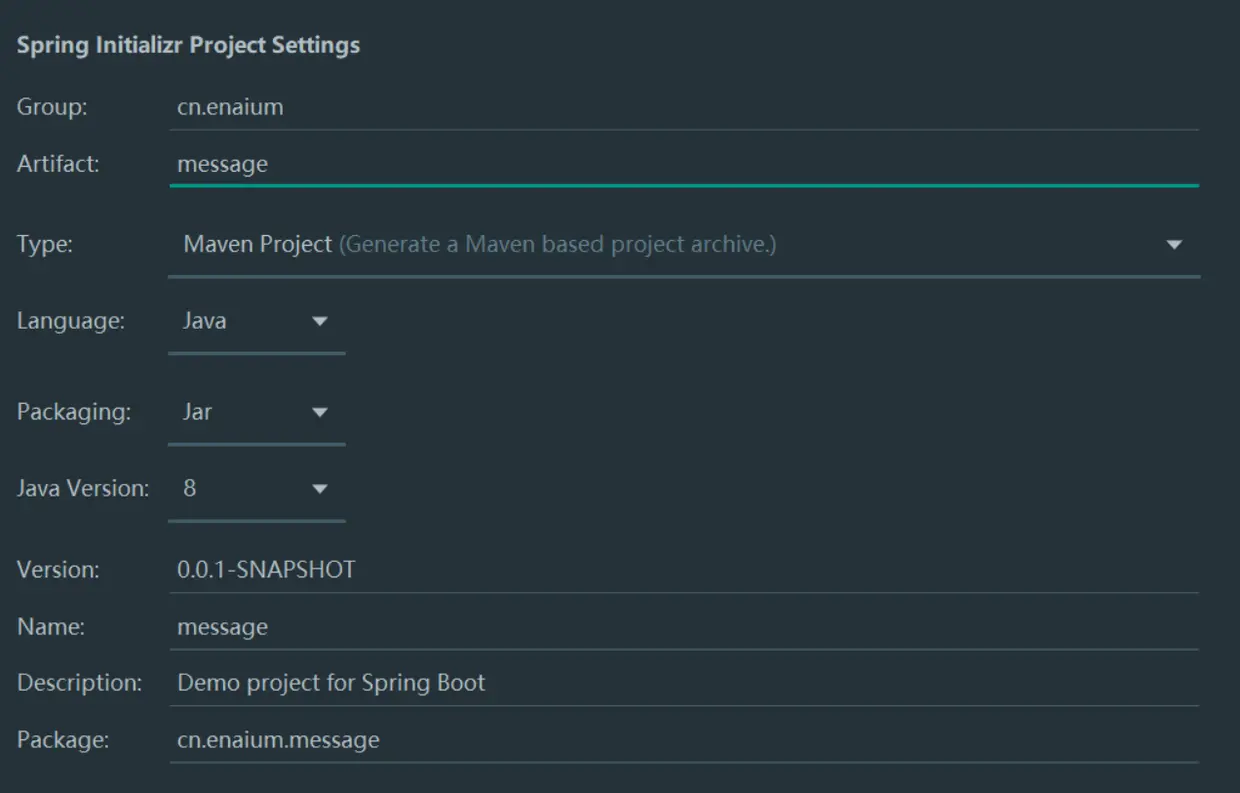Click the Artifact label
Image resolution: width=1240 pixels, height=793 pixels.
click(58, 164)
